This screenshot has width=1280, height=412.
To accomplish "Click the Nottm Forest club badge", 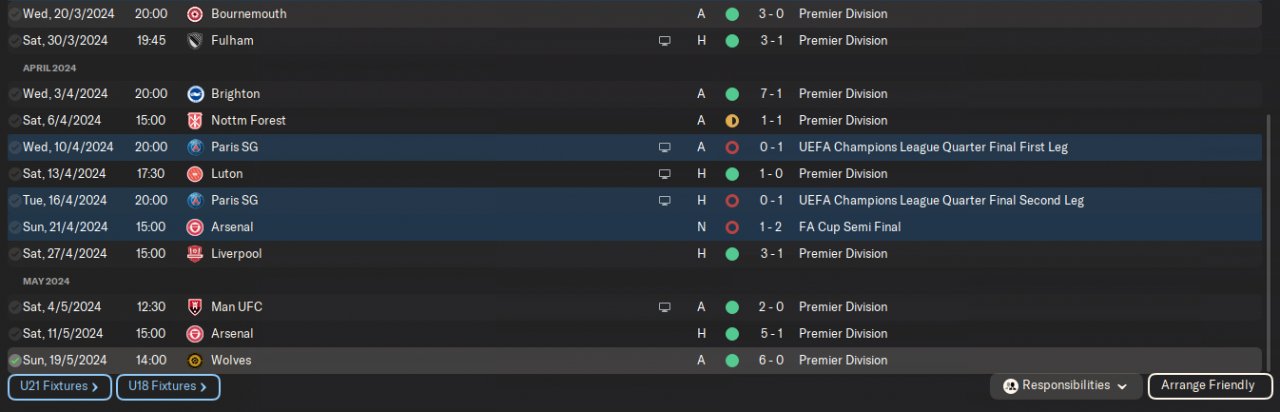I will 195,121.
